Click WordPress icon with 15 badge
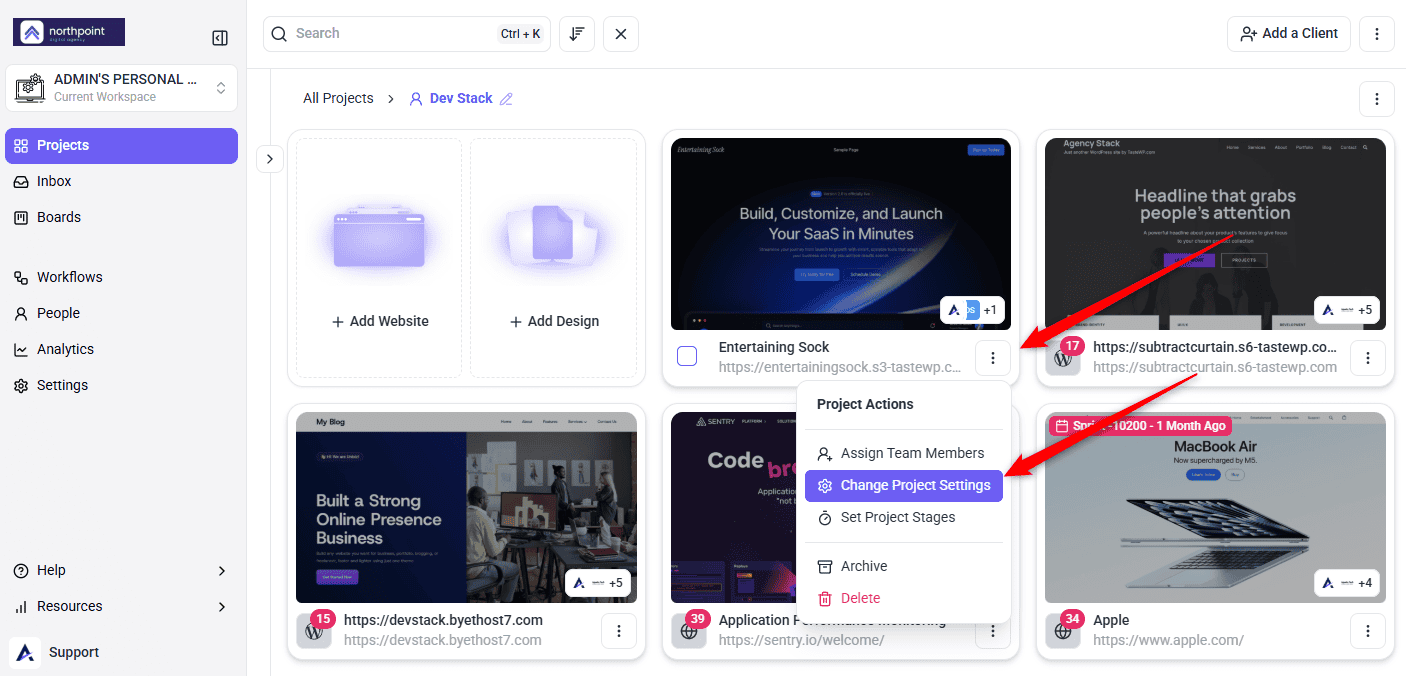Screen dimensions: 1406x676 [314, 631]
